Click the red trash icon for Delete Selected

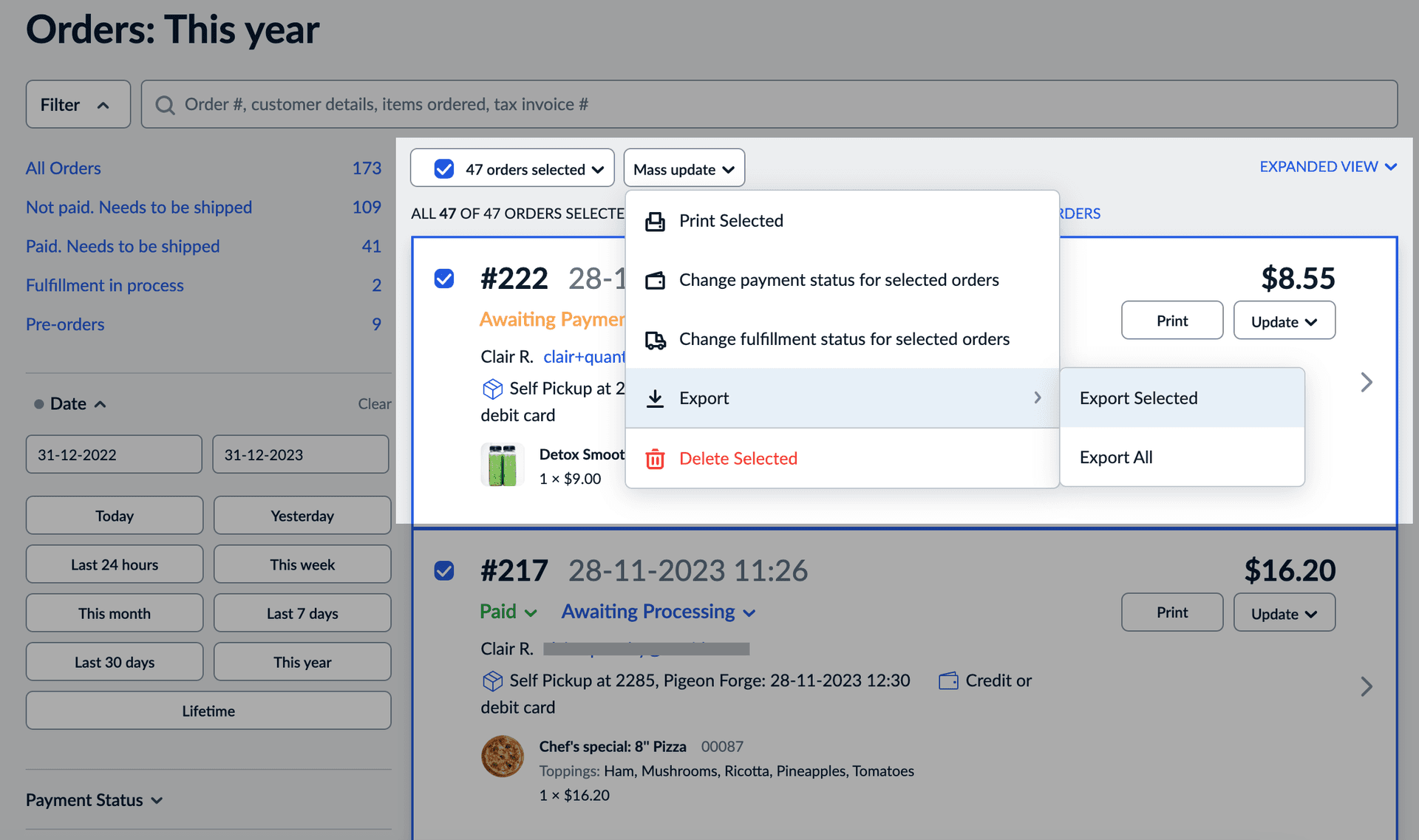pos(655,459)
